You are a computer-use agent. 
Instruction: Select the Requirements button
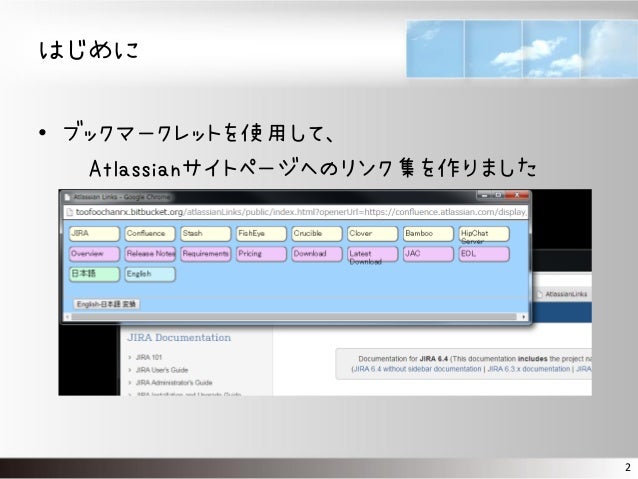click(205, 254)
